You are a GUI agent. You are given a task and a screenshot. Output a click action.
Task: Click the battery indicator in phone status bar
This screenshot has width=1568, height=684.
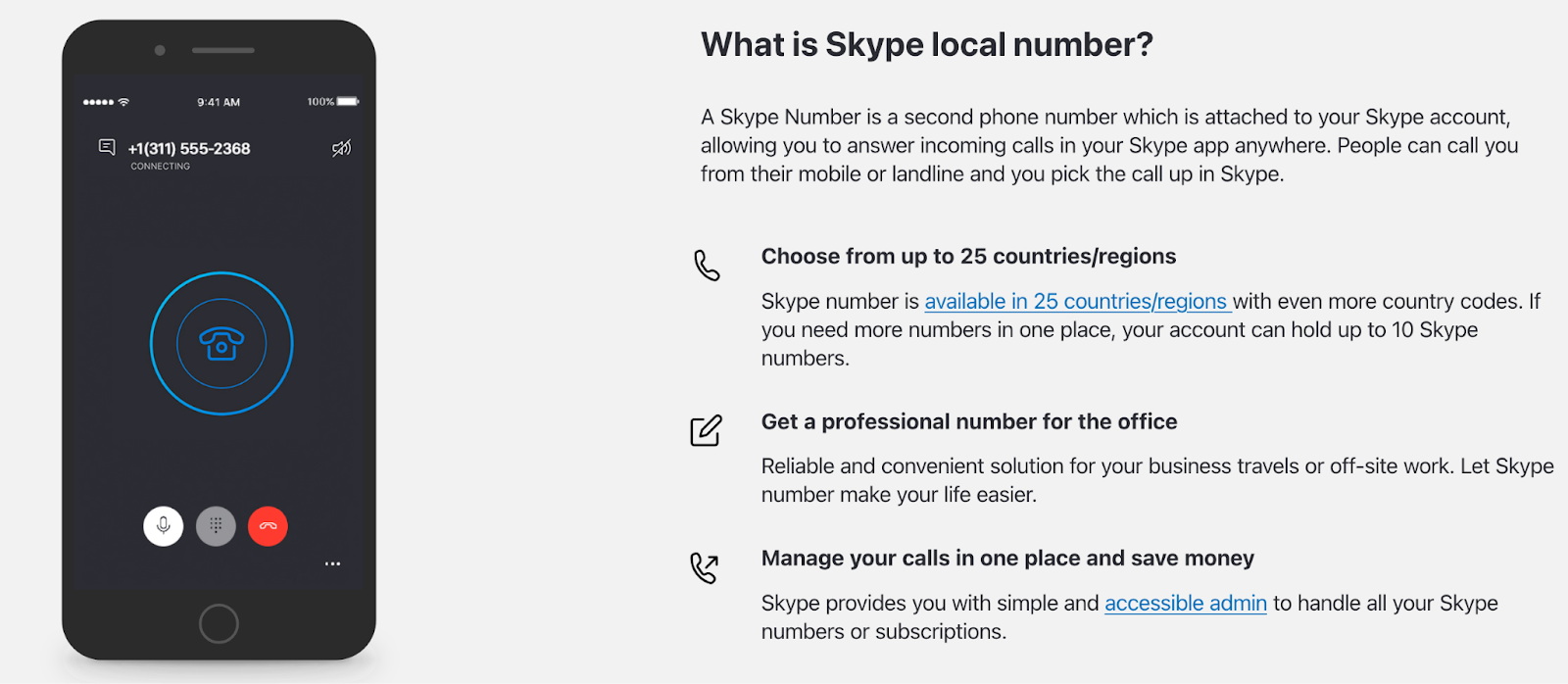coord(348,102)
